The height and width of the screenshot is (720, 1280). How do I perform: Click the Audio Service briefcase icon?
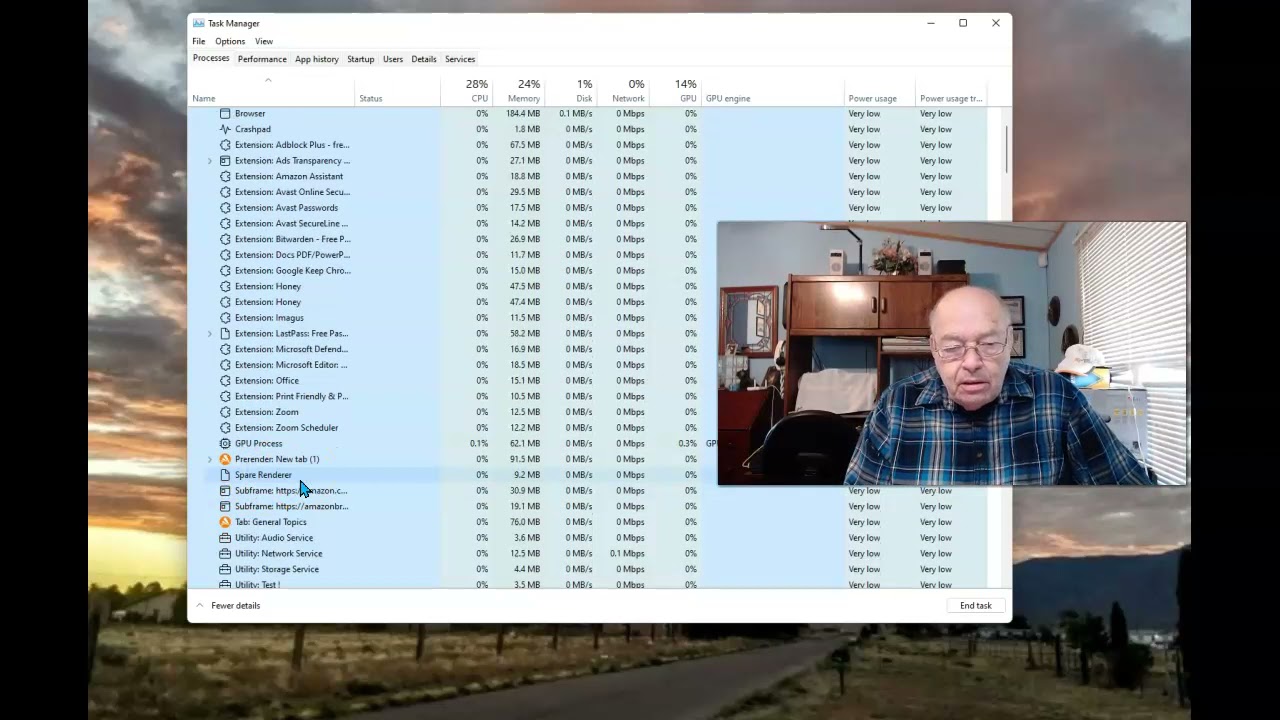click(225, 538)
